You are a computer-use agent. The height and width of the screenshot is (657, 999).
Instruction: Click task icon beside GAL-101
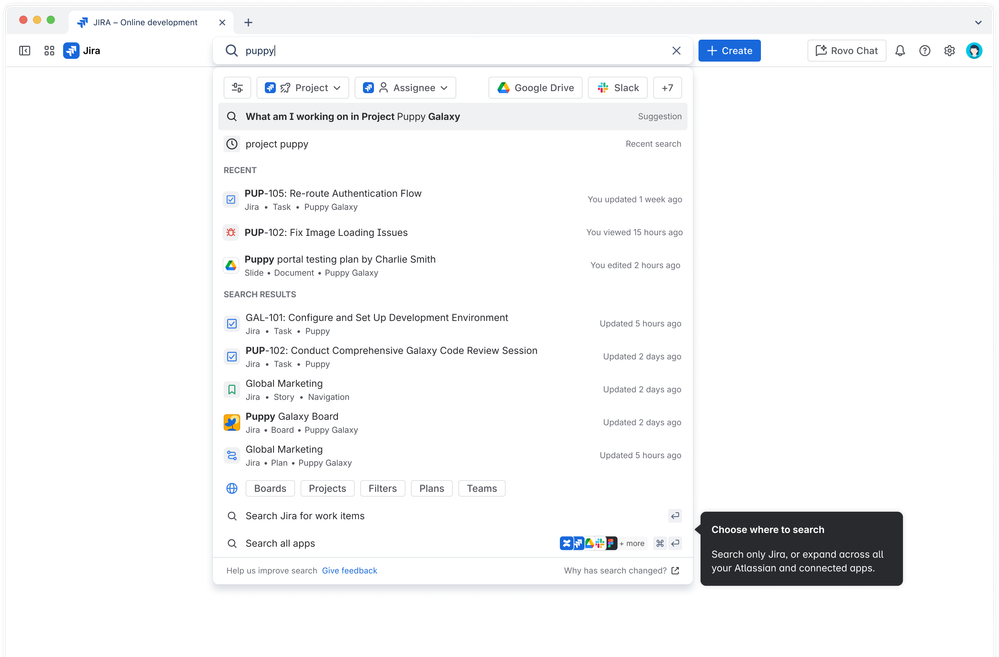(232, 324)
